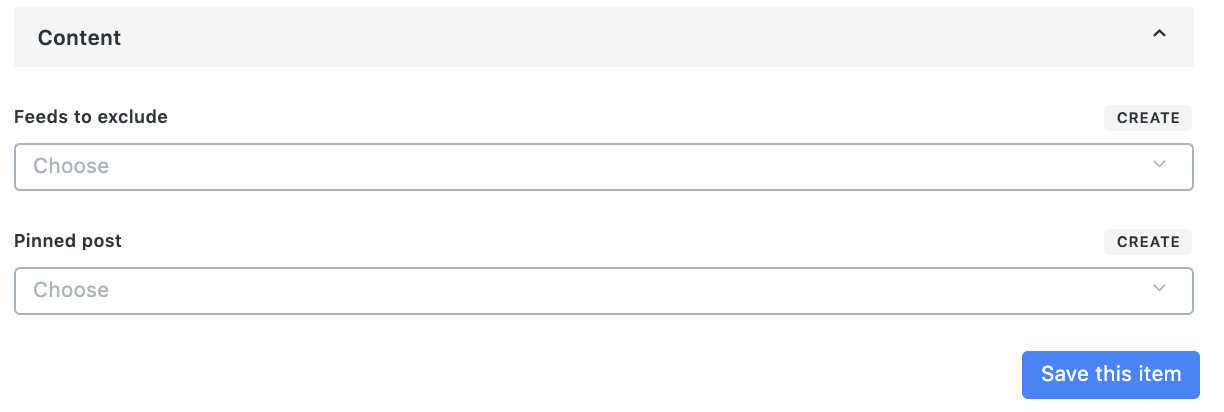Collapse the Content section with the chevron icon
The image size is (1224, 412).
(1159, 34)
